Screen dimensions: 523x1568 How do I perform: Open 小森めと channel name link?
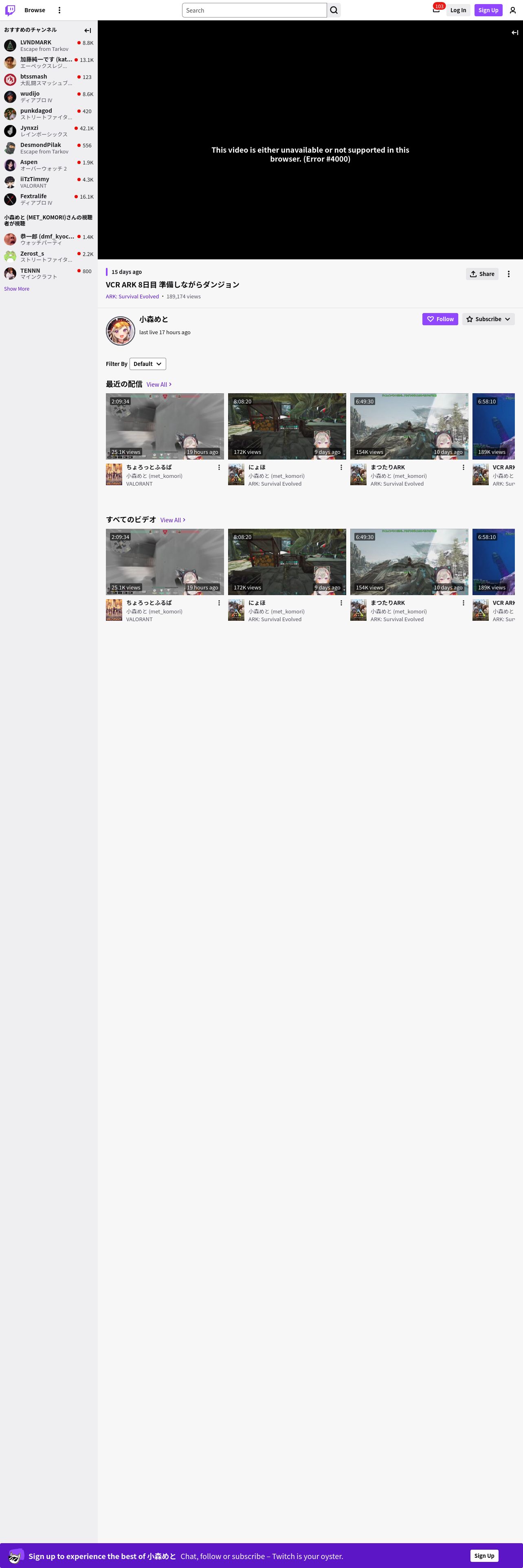(154, 320)
